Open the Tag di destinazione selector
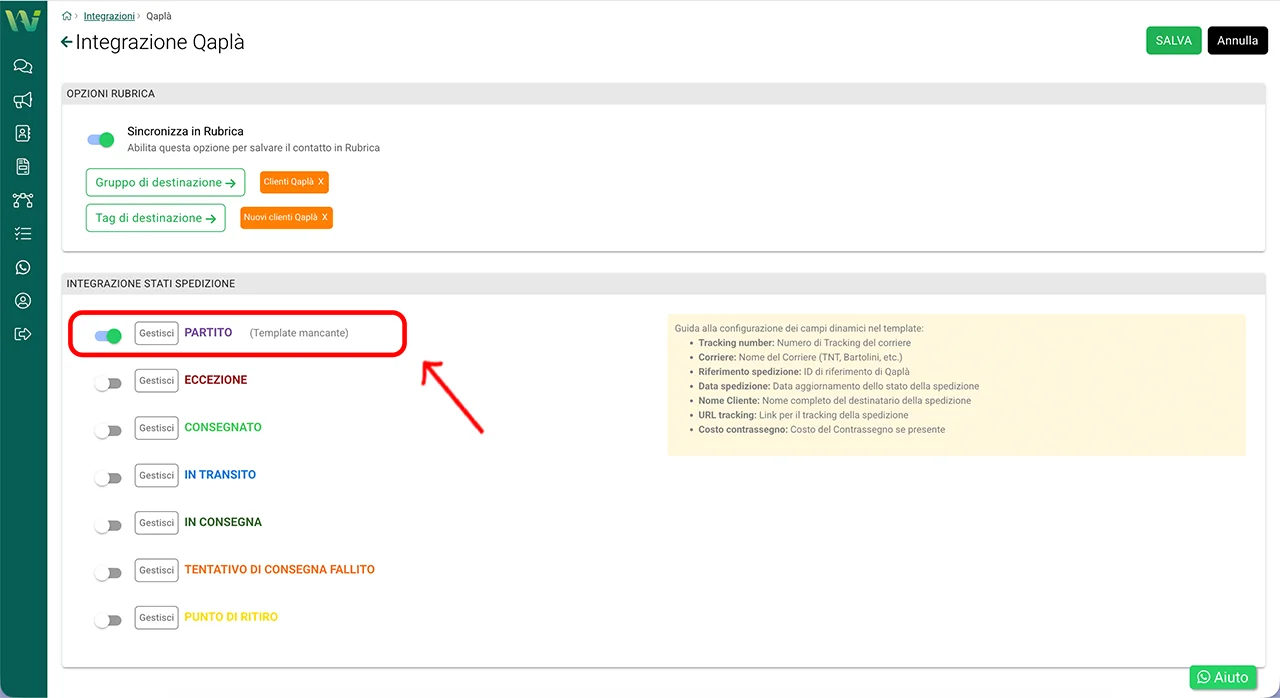Viewport: 1280px width, 698px height. 155,218
